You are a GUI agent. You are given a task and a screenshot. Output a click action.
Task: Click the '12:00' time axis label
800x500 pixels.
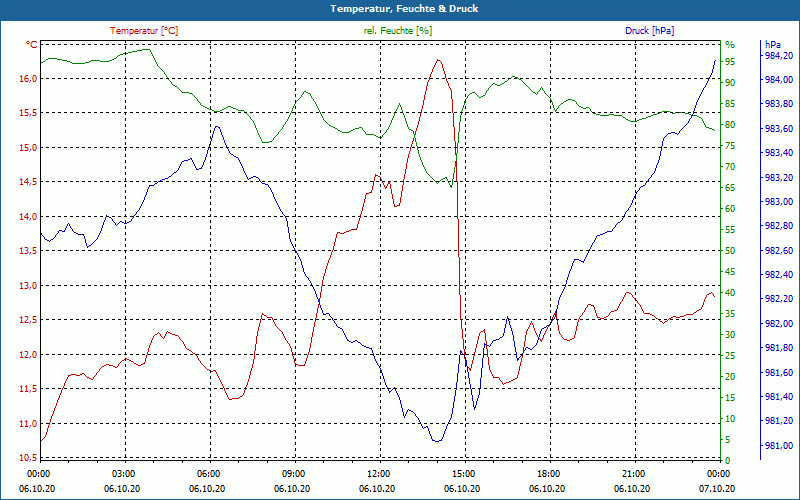pos(377,473)
